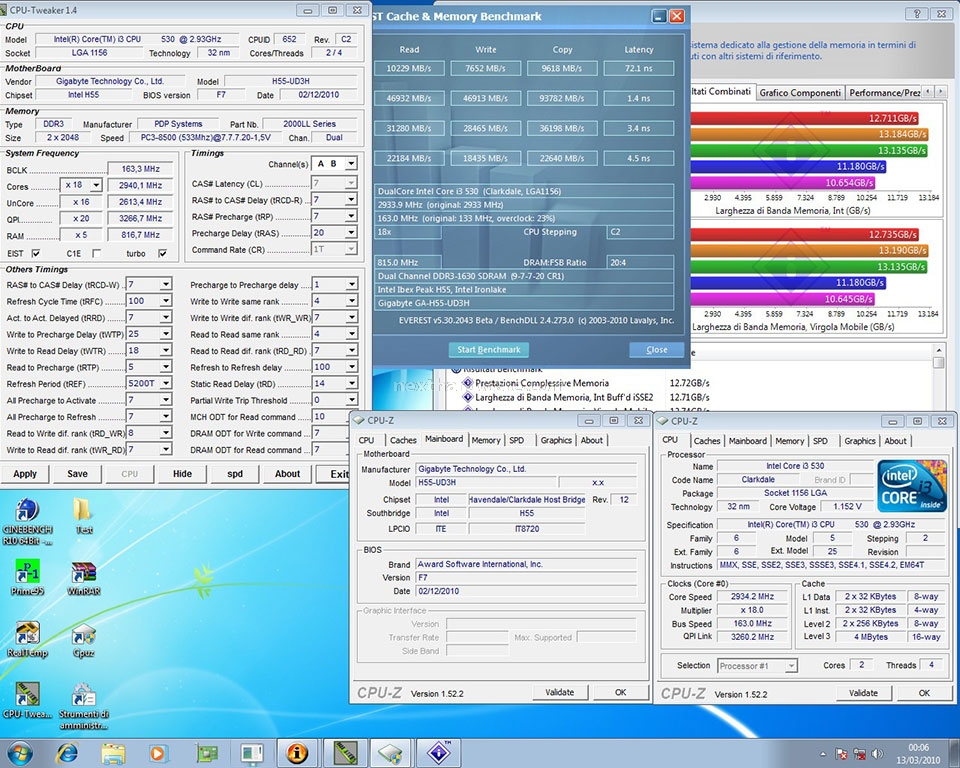The width and height of the screenshot is (960, 768).
Task: Click the volume speaker icon in the tray
Action: [x=877, y=754]
